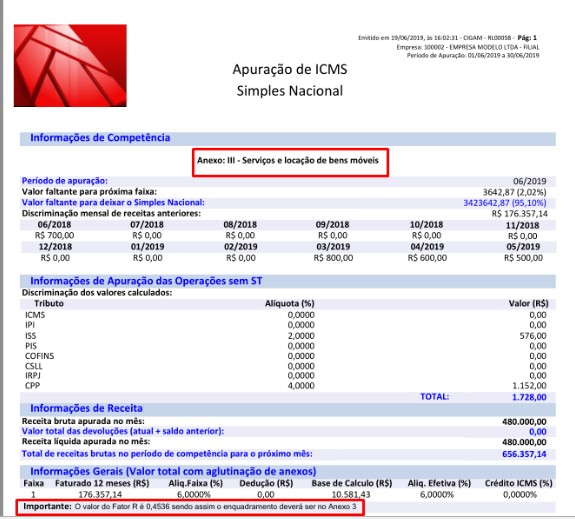Image resolution: width=575 pixels, height=519 pixels.
Task: Select the value 3642,87 (2,02%)
Action: click(x=514, y=192)
